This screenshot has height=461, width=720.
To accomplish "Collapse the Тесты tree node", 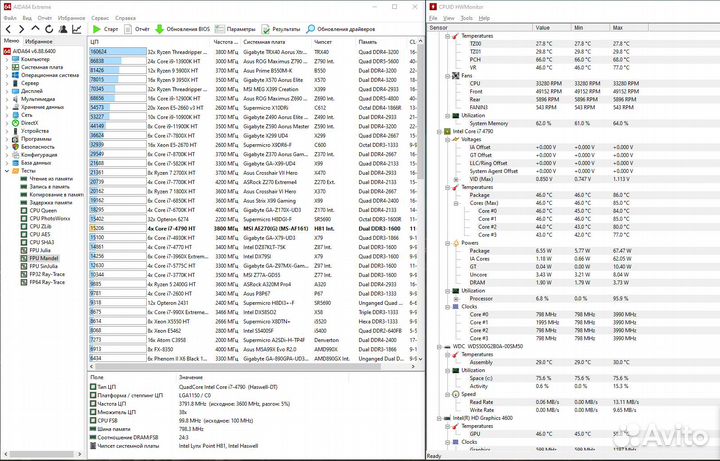I will [6, 171].
